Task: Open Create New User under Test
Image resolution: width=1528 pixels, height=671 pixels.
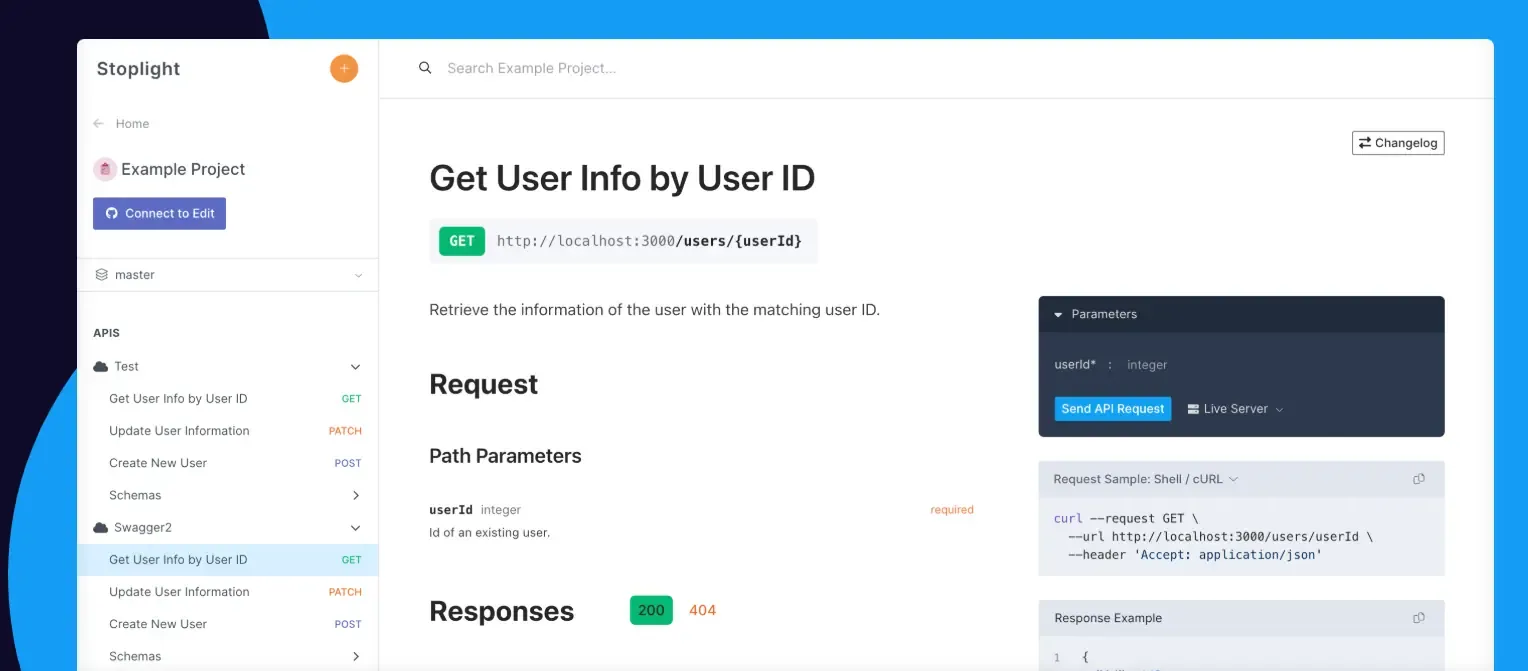Action: point(228,463)
